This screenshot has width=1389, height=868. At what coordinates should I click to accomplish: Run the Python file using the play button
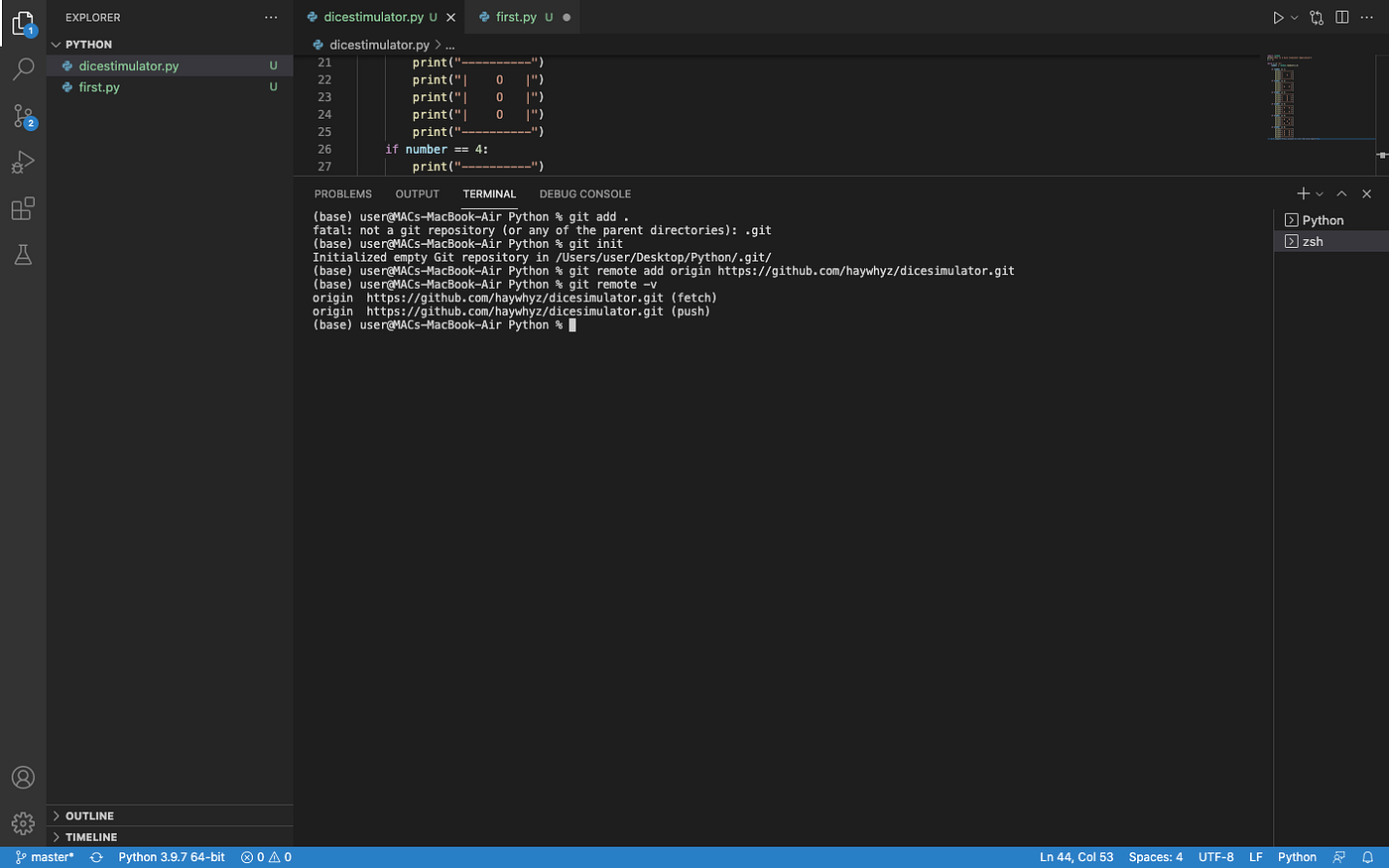point(1279,17)
